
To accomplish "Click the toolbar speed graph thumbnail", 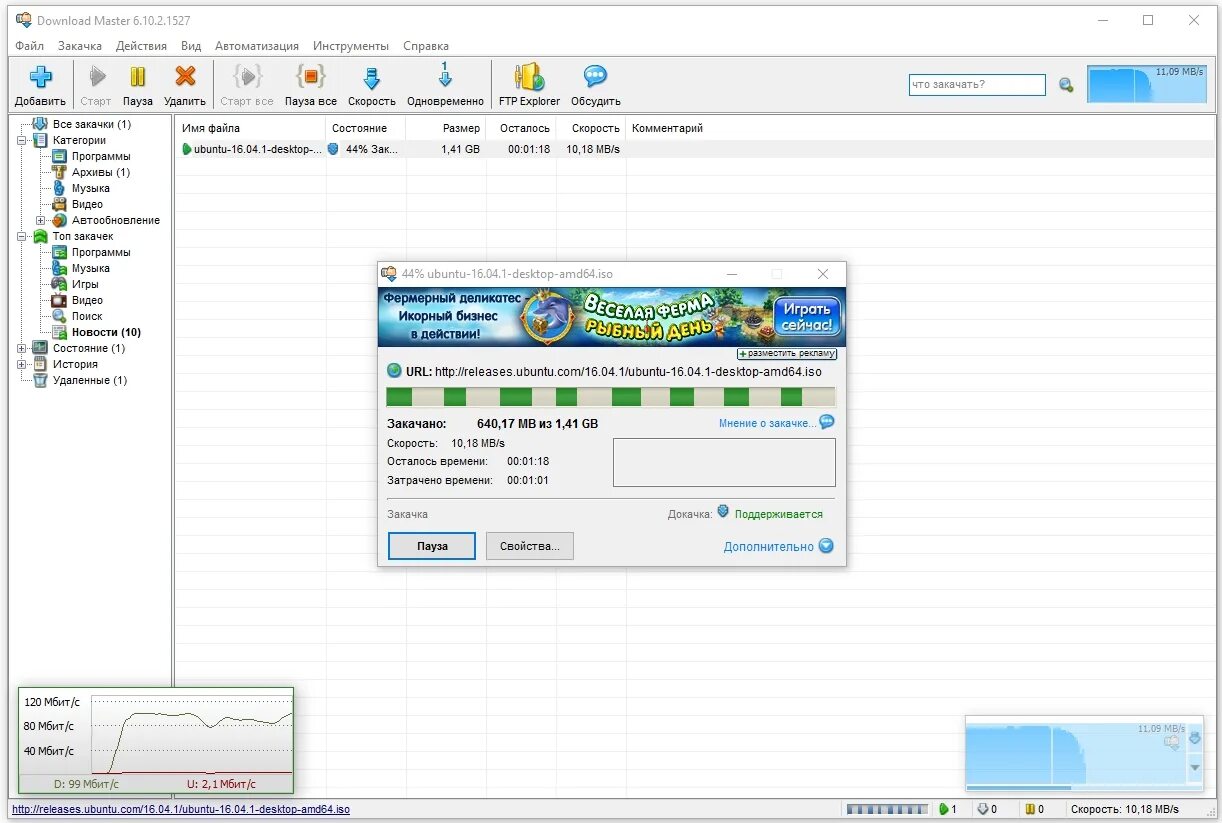I will coord(1147,84).
